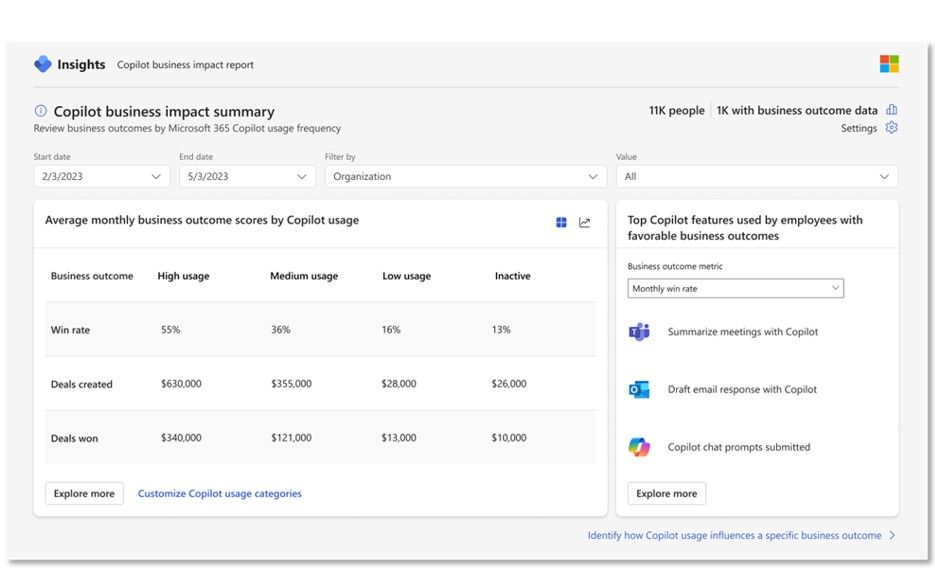Click Explore more under top Copilot features
This screenshot has height=584, width=935.
tap(666, 493)
